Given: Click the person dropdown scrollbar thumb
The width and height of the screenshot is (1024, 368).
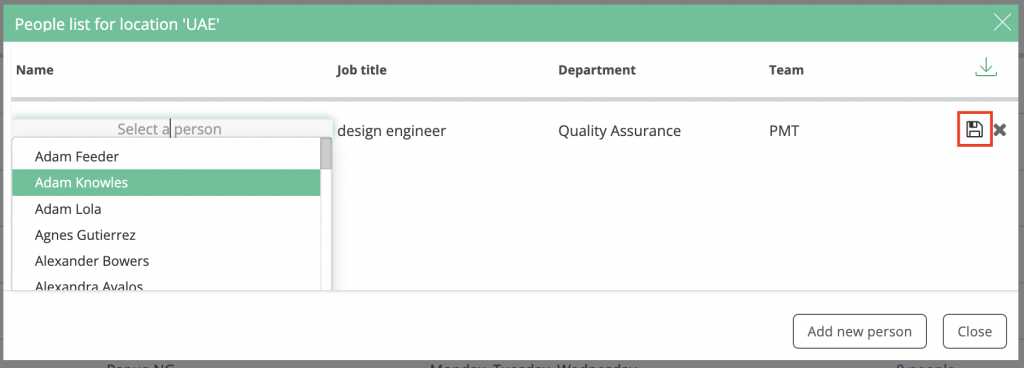Looking at the screenshot, I should [326, 153].
